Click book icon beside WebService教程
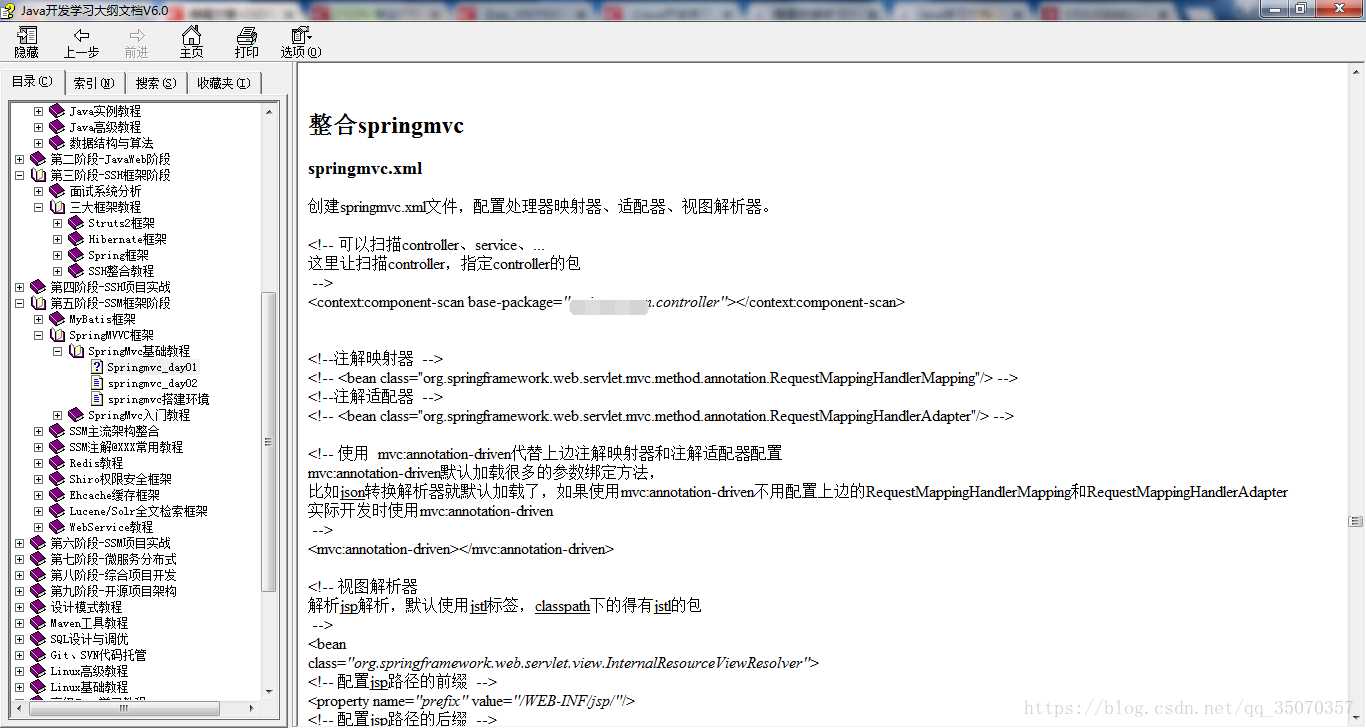Image resolution: width=1366 pixels, height=728 pixels. (x=57, y=527)
